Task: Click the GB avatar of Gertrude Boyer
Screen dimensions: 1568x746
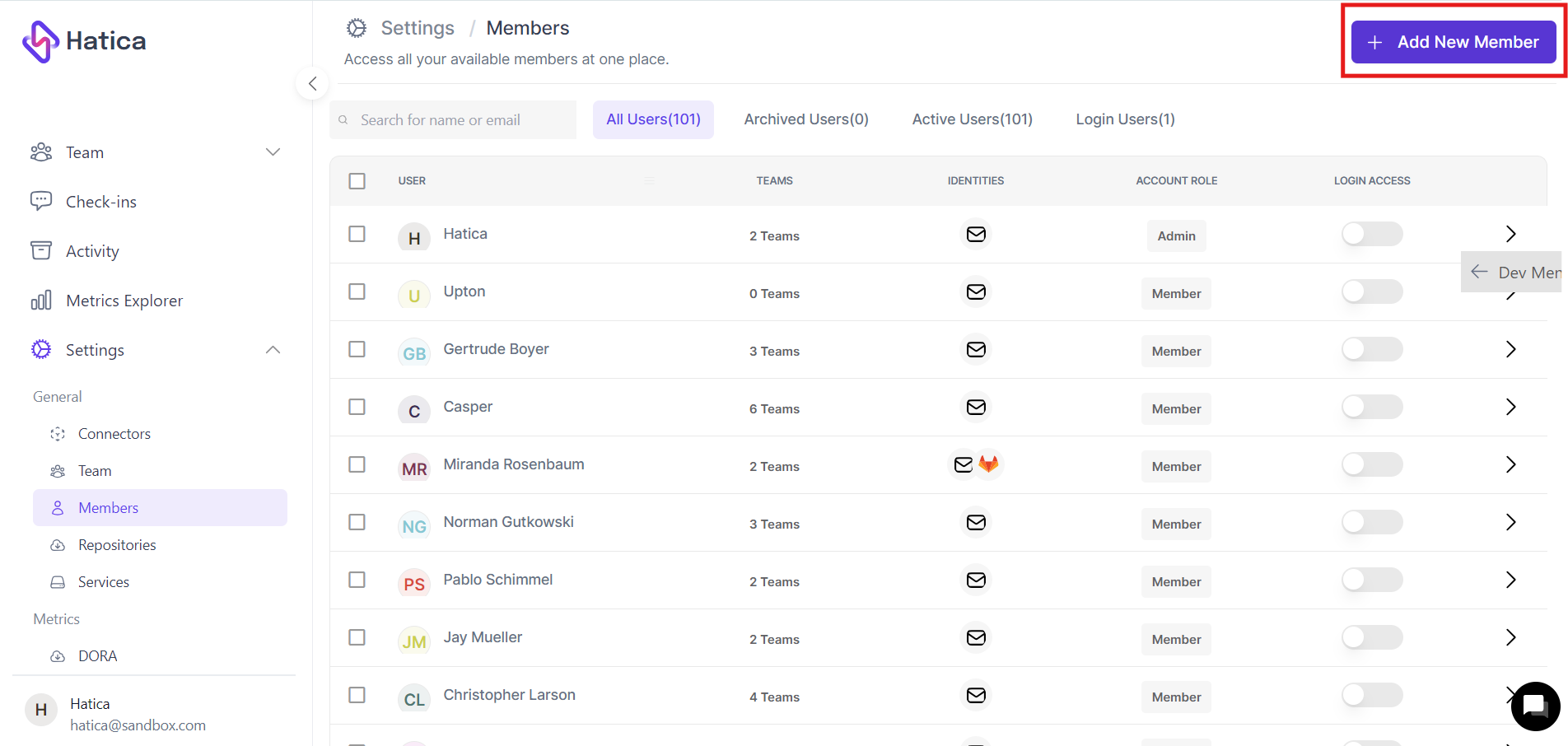Action: click(x=414, y=353)
